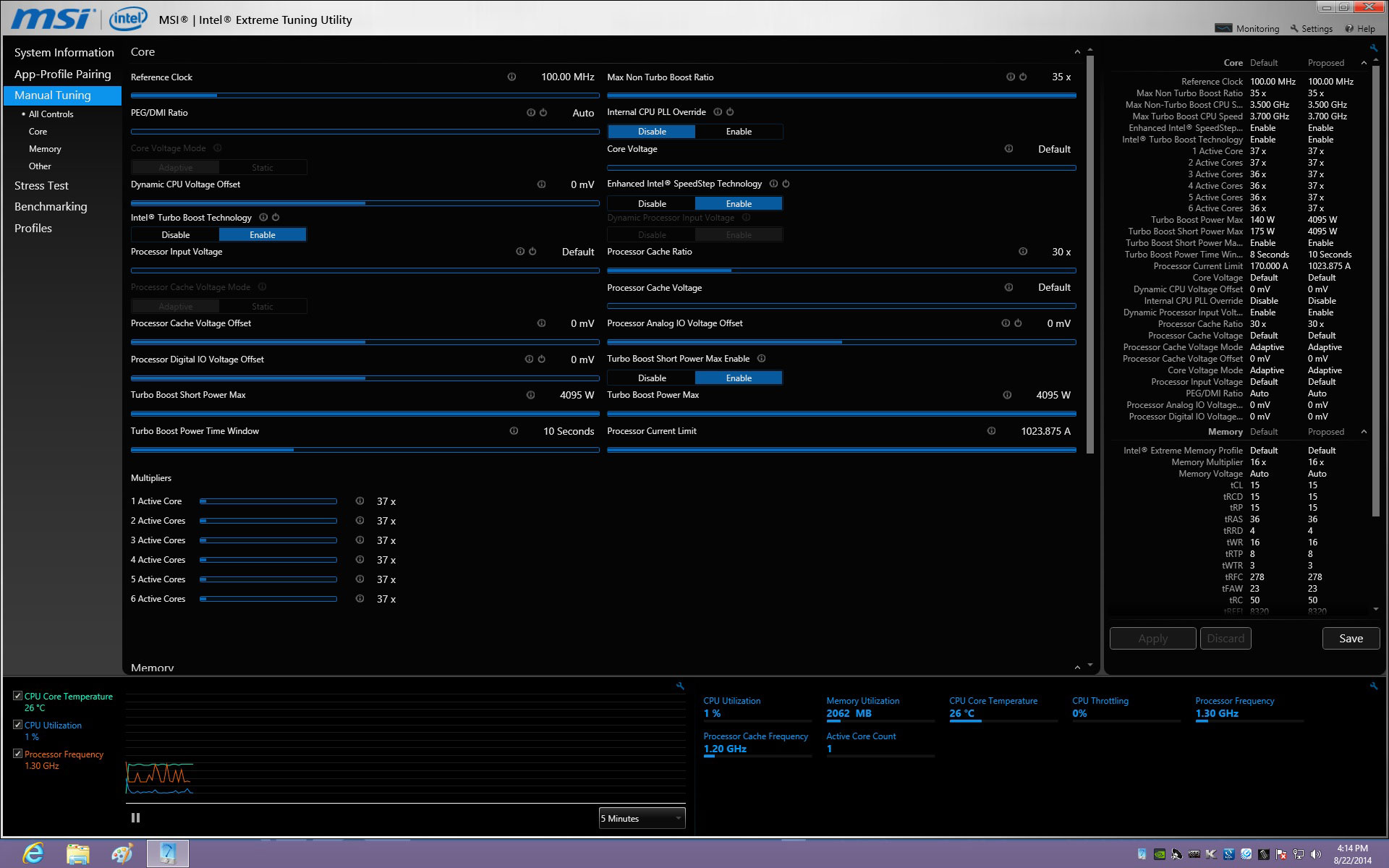The height and width of the screenshot is (868, 1389).
Task: Open App-Profile Pairing page
Action: click(62, 74)
